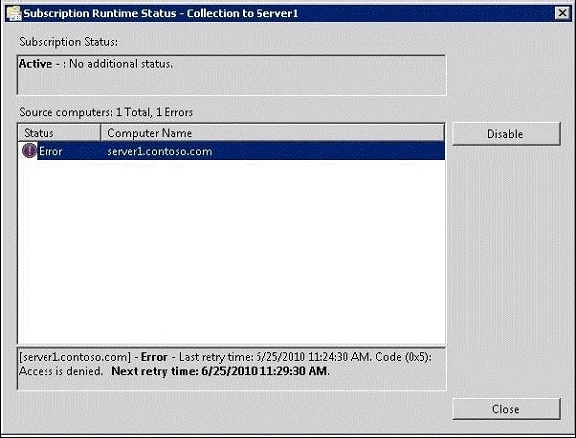576x438 pixels.
Task: Click the Close button at the bottom
Action: coord(506,409)
